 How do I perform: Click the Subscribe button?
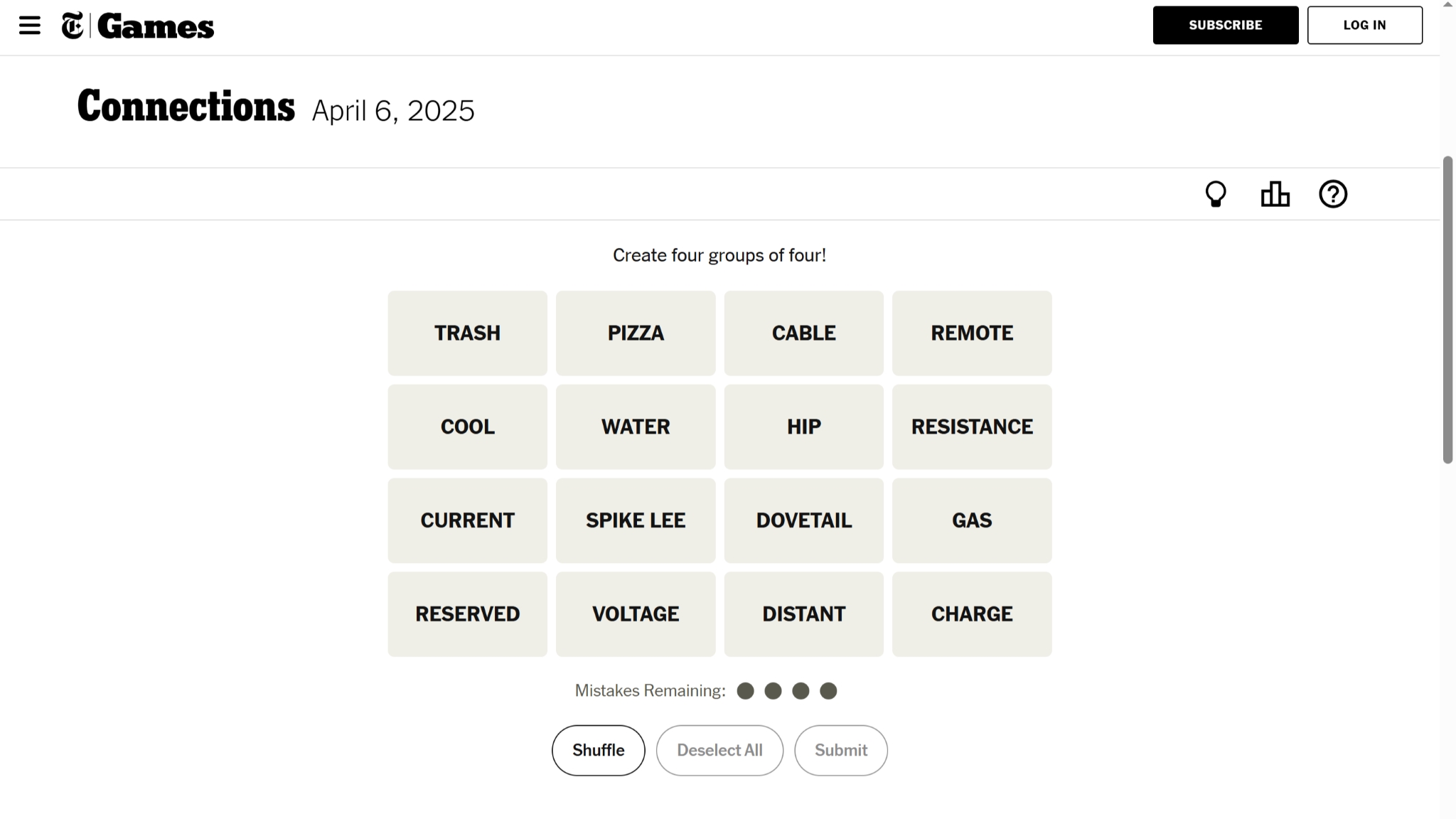[x=1225, y=25]
